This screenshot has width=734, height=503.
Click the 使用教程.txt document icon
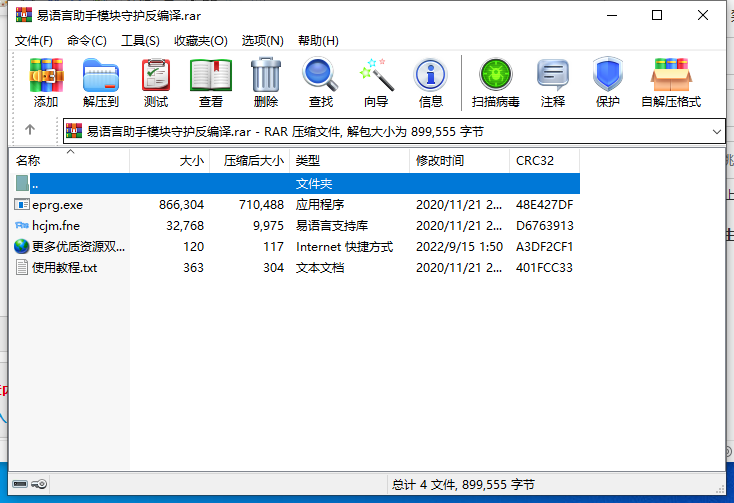coord(22,268)
